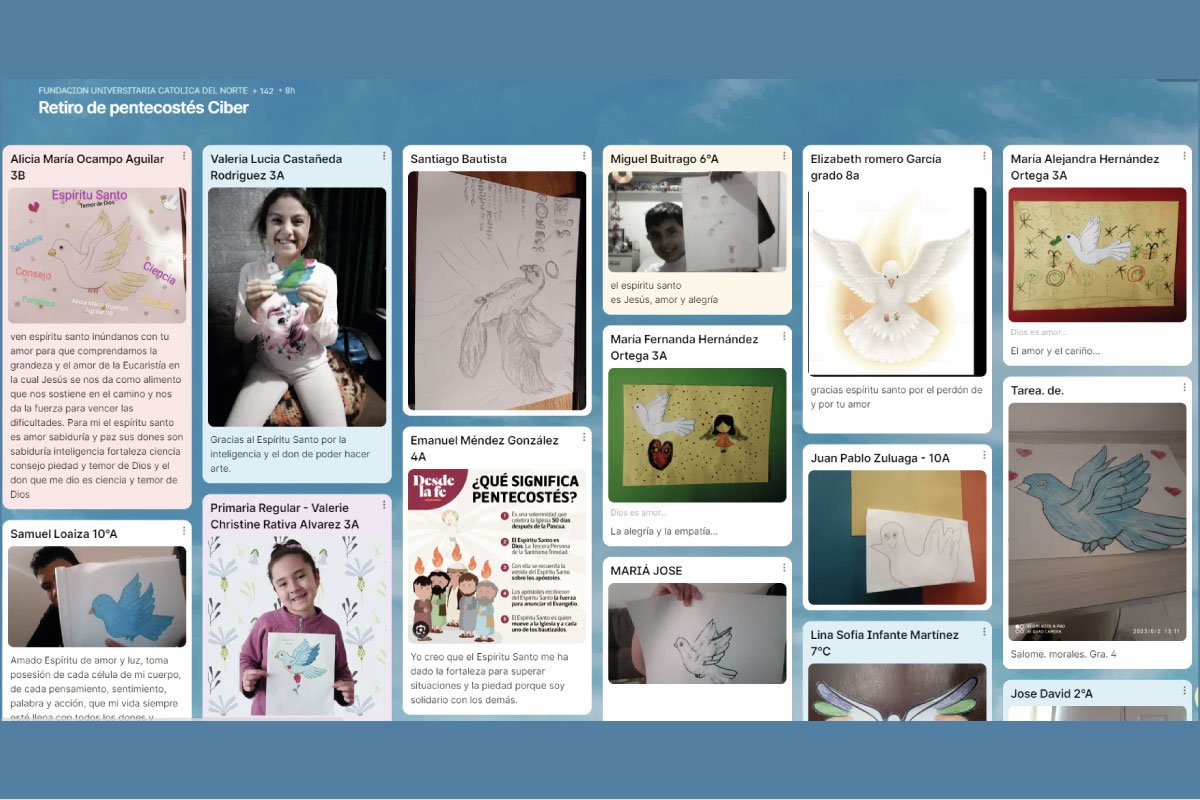Viewport: 1200px width, 800px height.
Task: Open options menu for Valeria Lucia Castañeda post
Action: point(384,156)
